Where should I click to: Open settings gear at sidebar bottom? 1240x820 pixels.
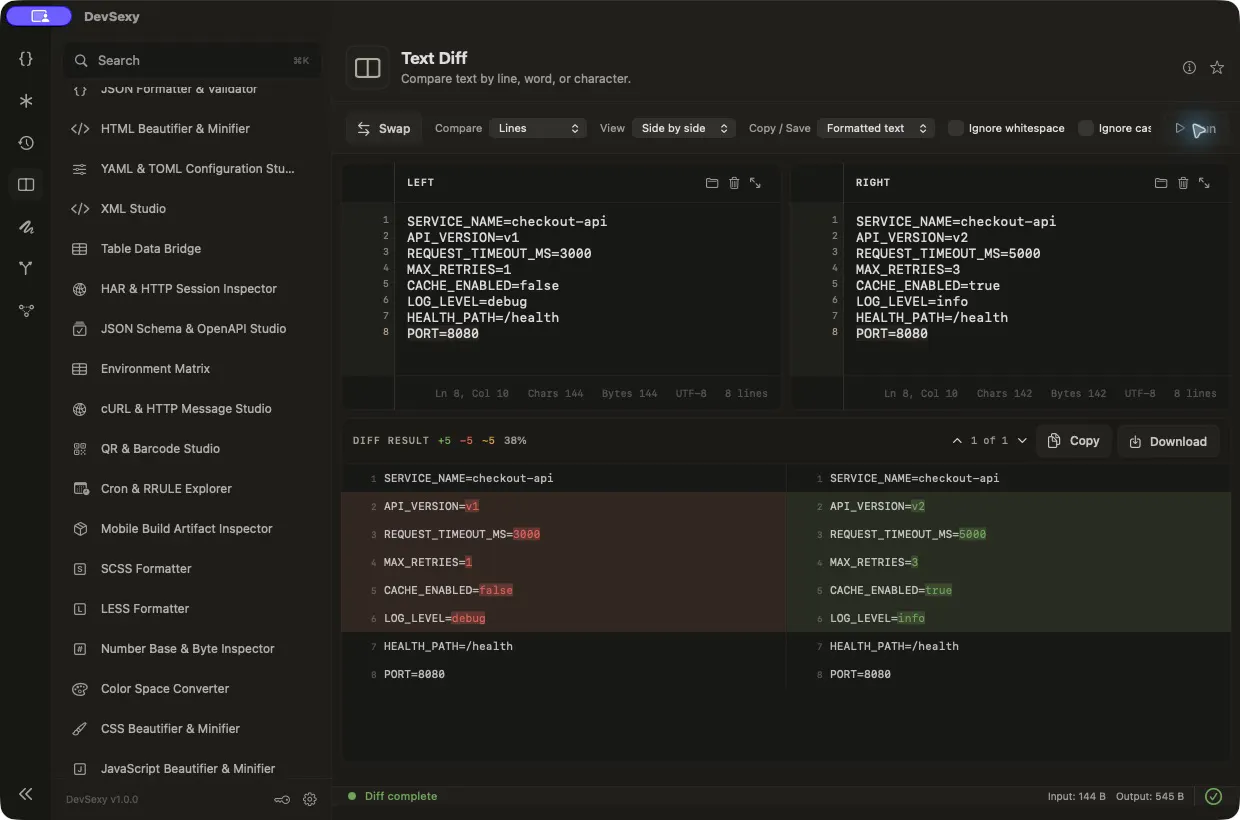[310, 799]
